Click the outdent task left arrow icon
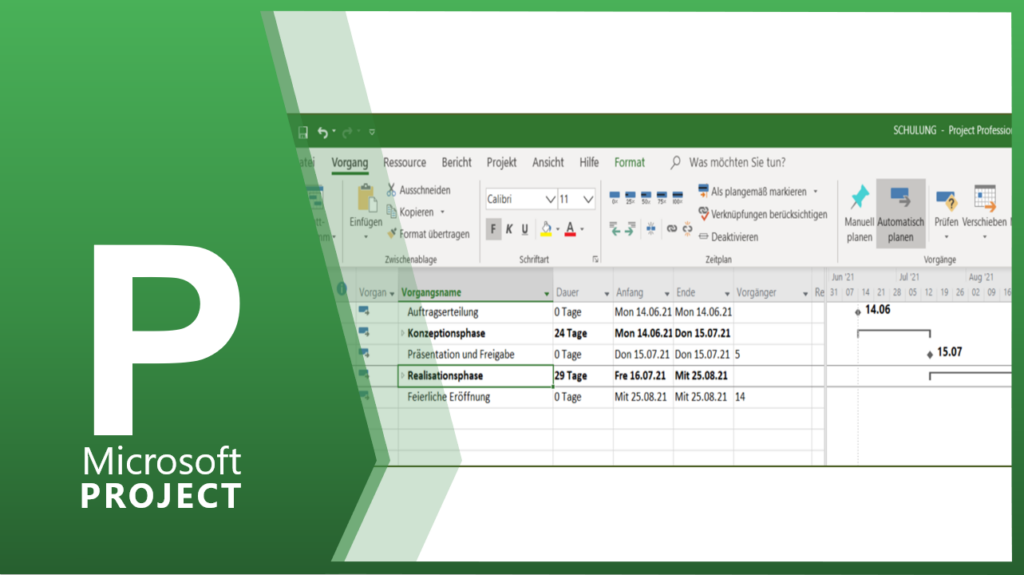Viewport: 1024px width, 575px height. [615, 229]
